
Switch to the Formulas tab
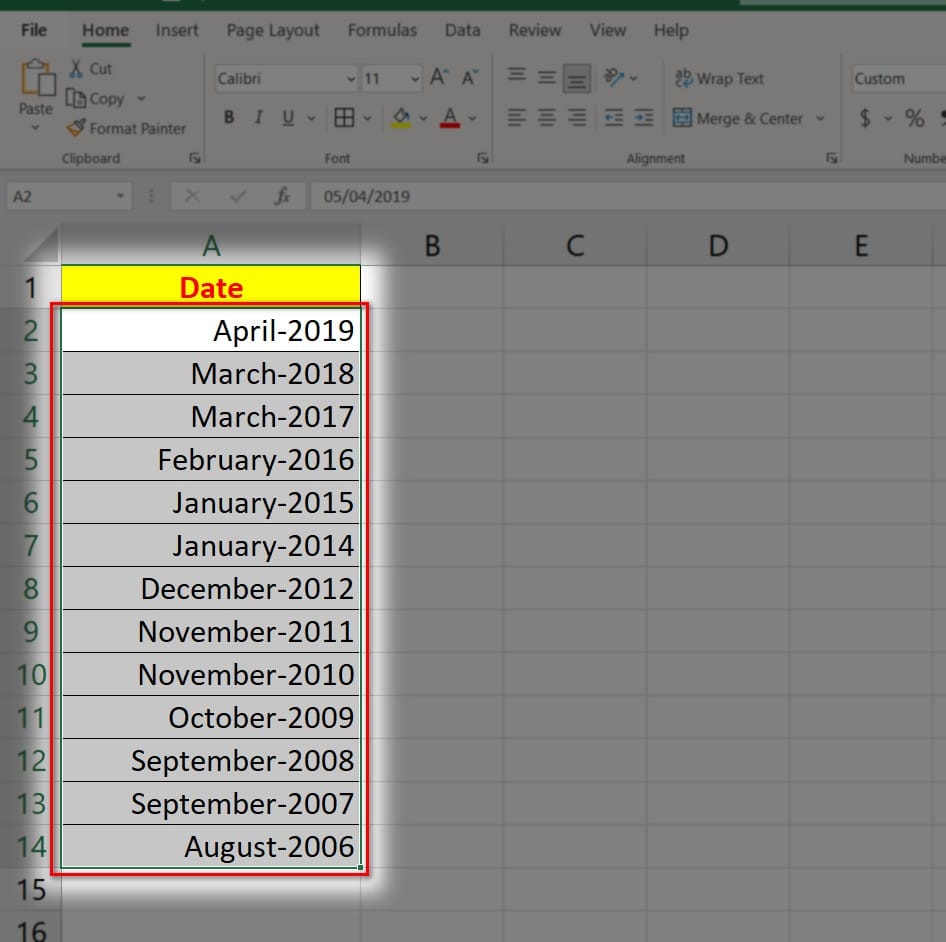click(382, 30)
